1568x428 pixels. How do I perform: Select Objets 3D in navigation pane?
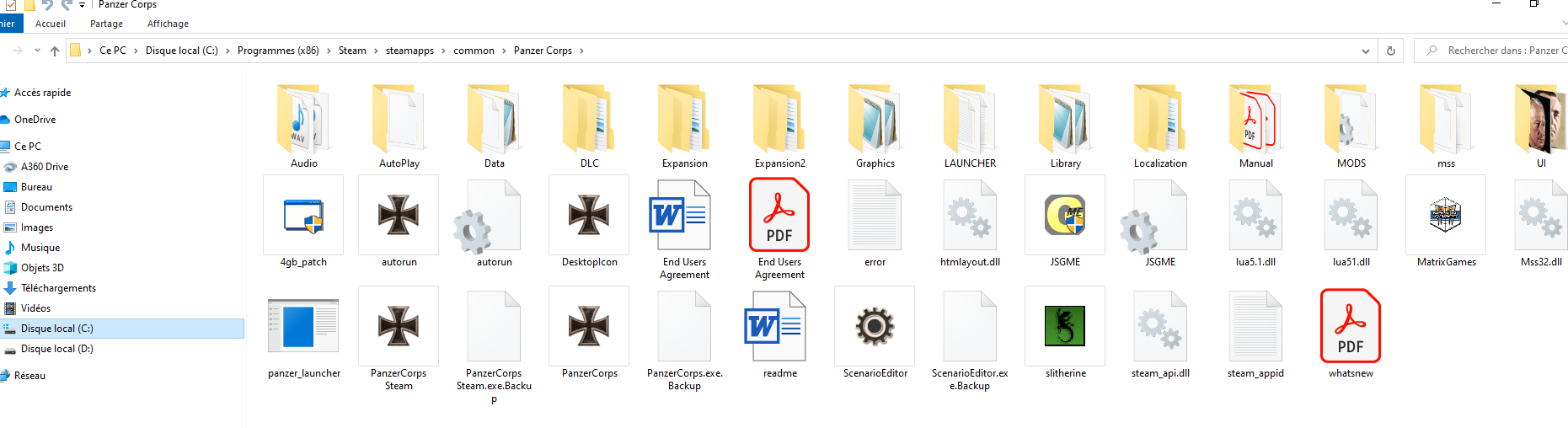(42, 268)
